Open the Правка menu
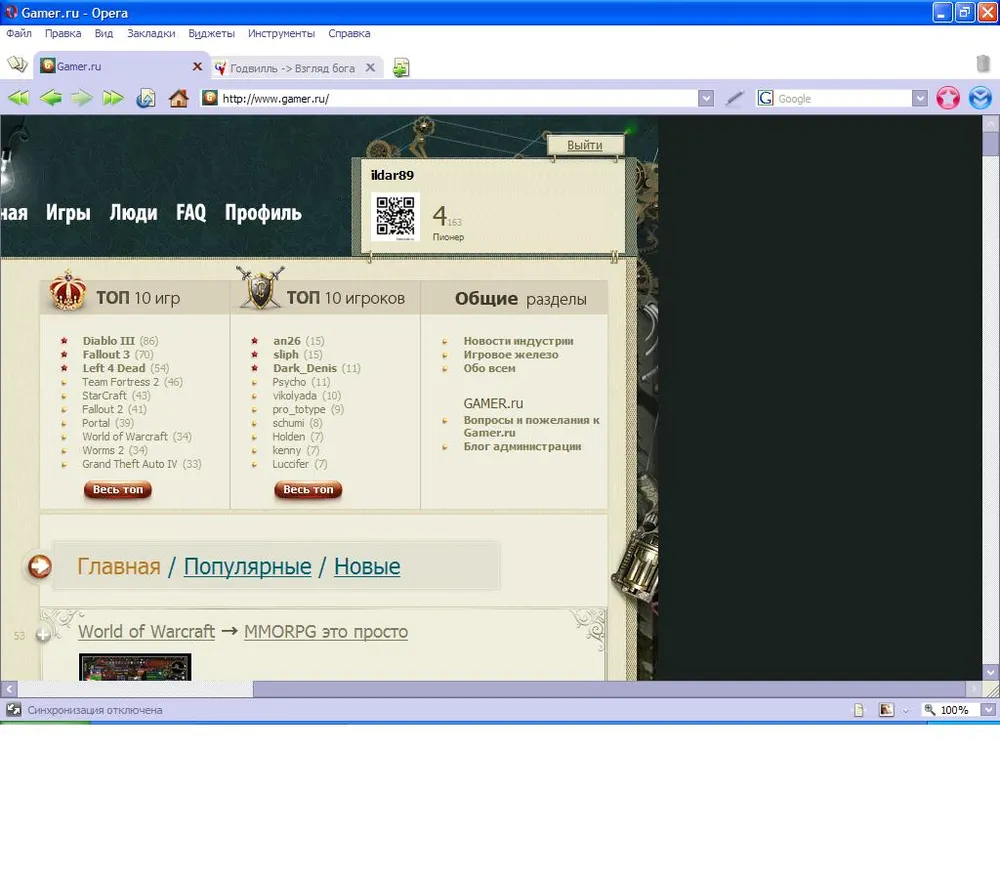Viewport: 1000px width, 879px height. [x=63, y=33]
